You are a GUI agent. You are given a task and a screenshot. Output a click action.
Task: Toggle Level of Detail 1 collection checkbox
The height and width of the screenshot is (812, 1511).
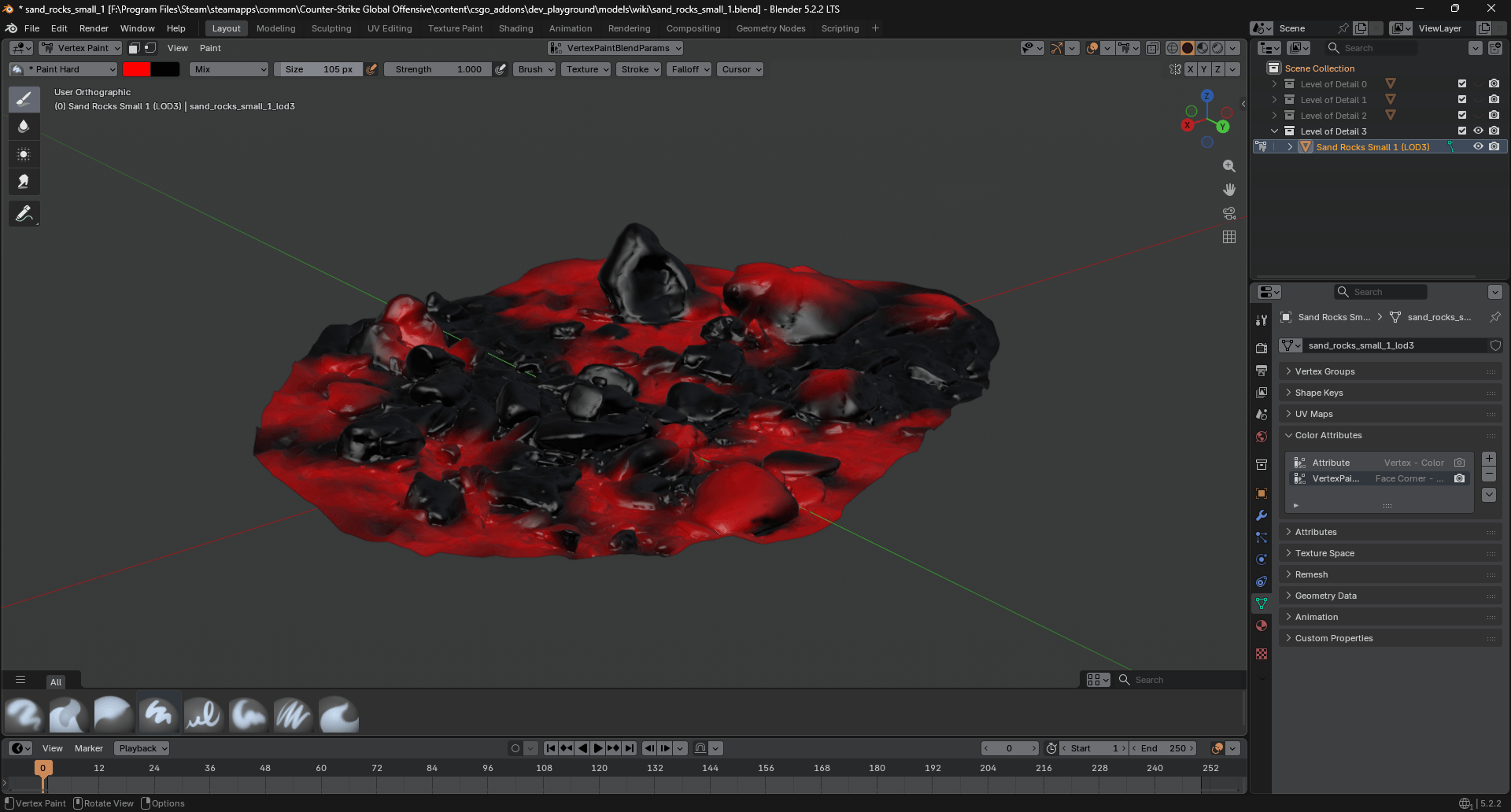pos(1462,99)
